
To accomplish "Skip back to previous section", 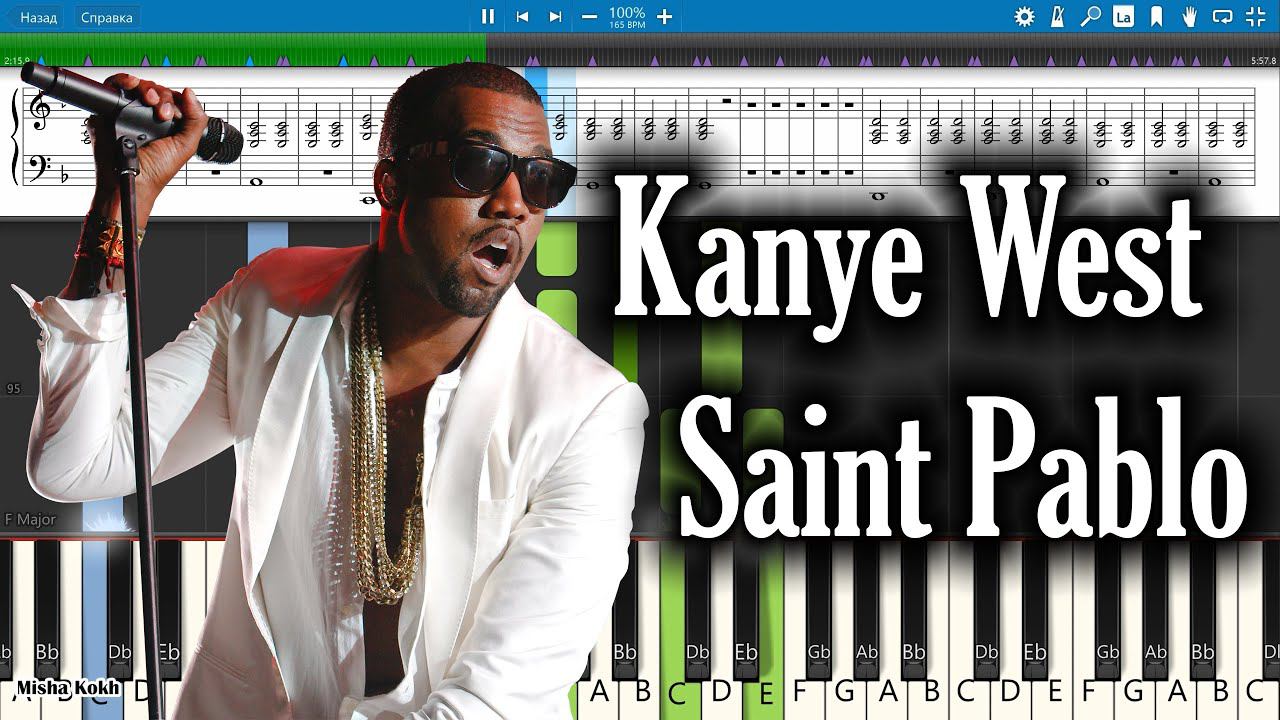I will click(x=522, y=16).
